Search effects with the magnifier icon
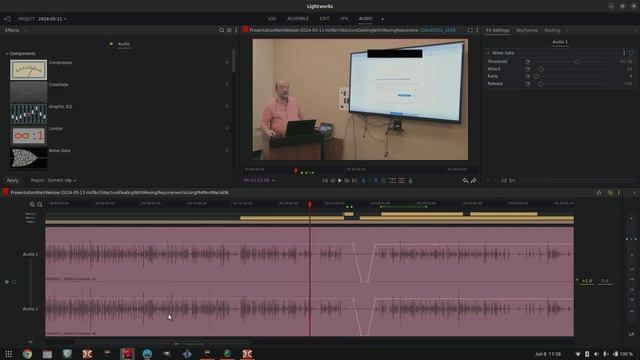The width and height of the screenshot is (640, 360). tap(221, 30)
